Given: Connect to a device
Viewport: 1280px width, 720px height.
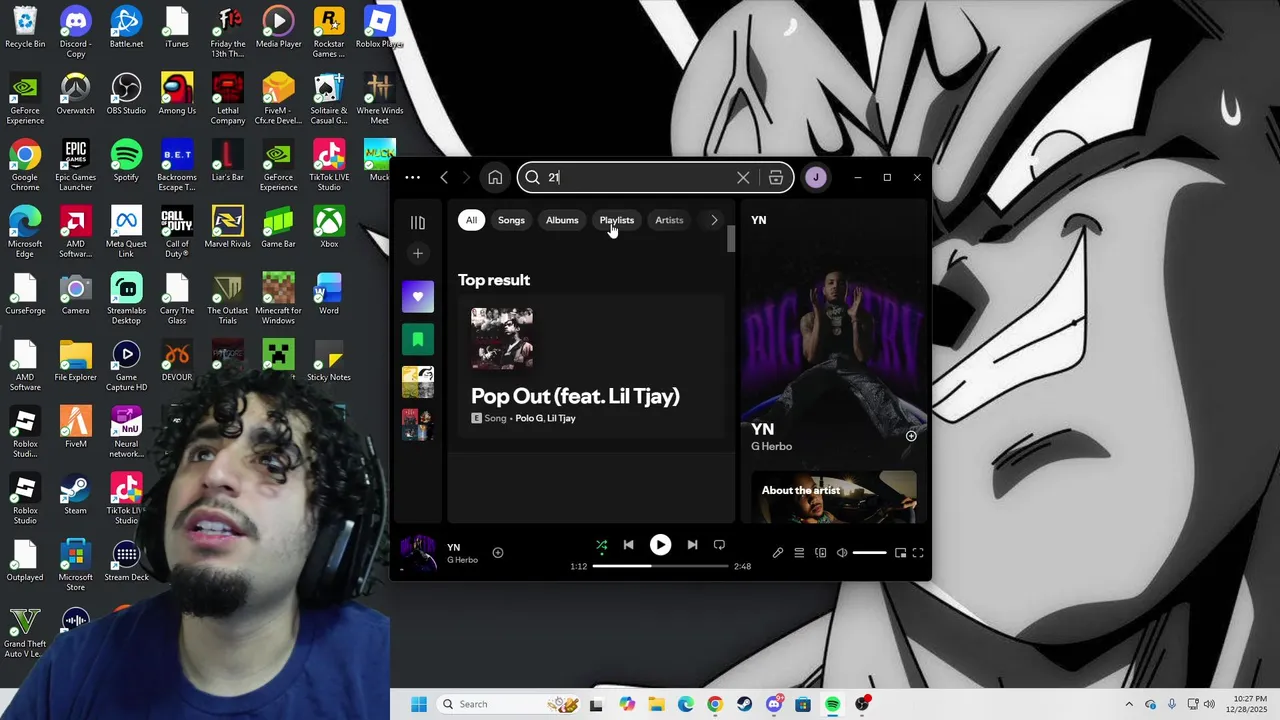Looking at the screenshot, I should click(821, 553).
